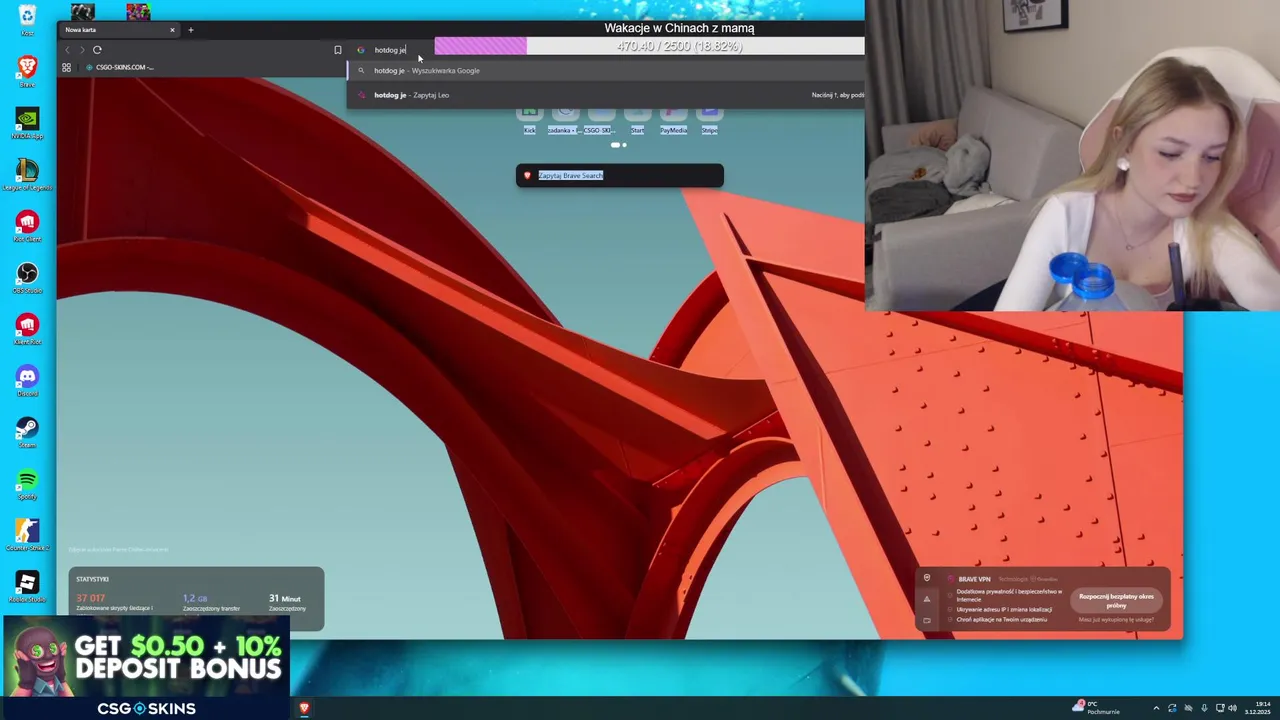Open Steam from the desktop shortcut

click(x=27, y=432)
